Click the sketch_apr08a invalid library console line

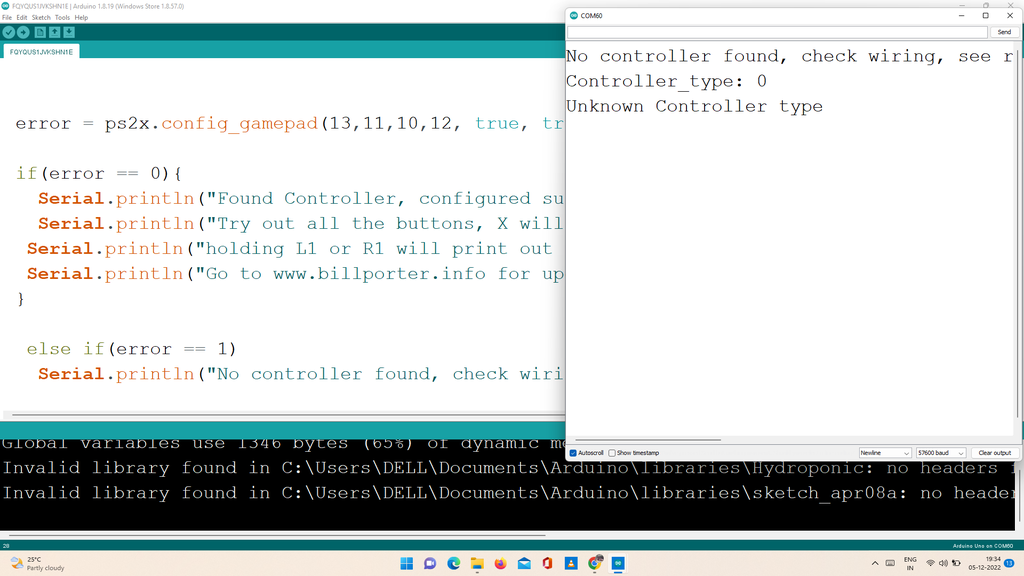508,493
